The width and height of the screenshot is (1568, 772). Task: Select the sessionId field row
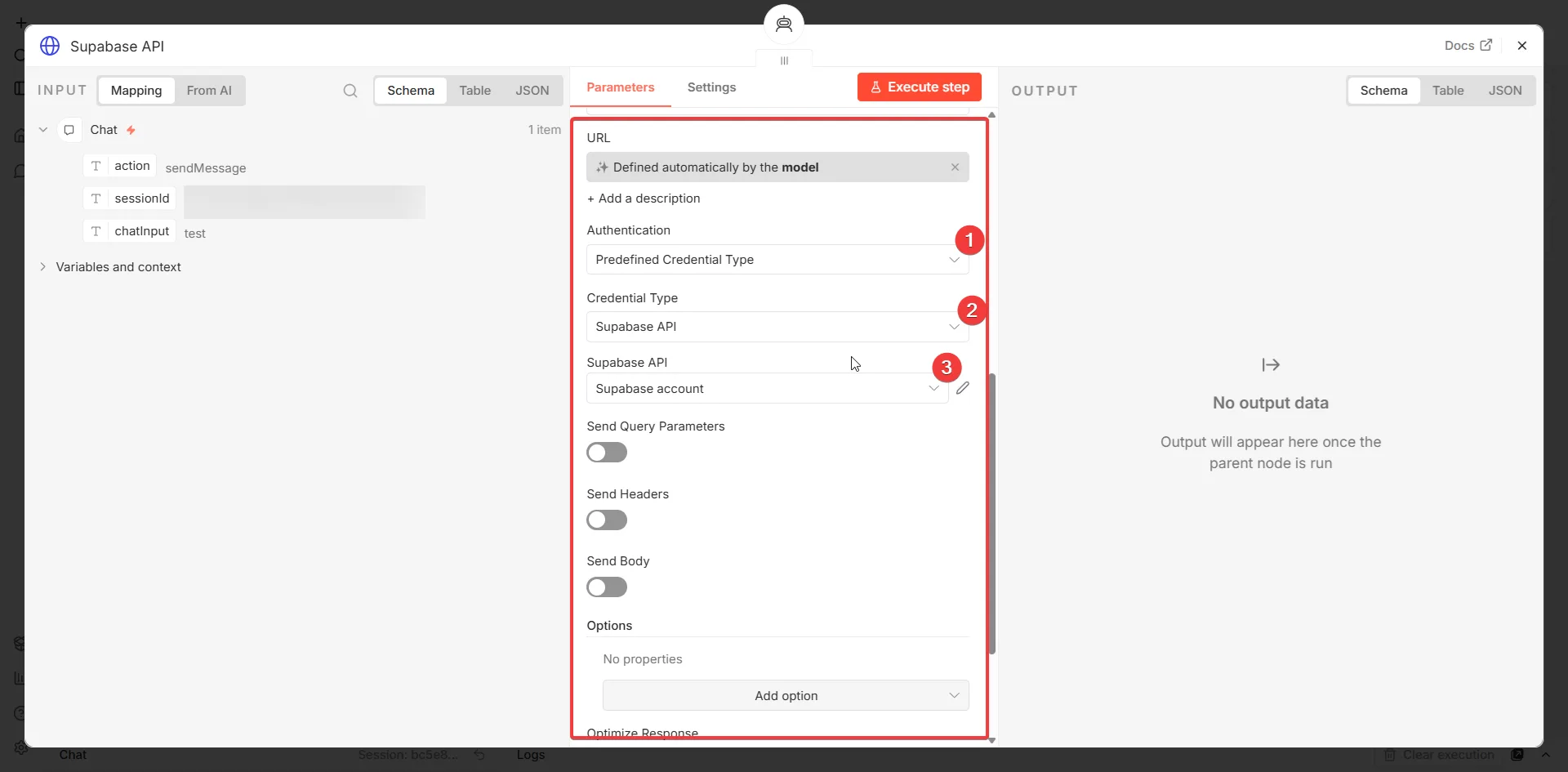(x=130, y=199)
